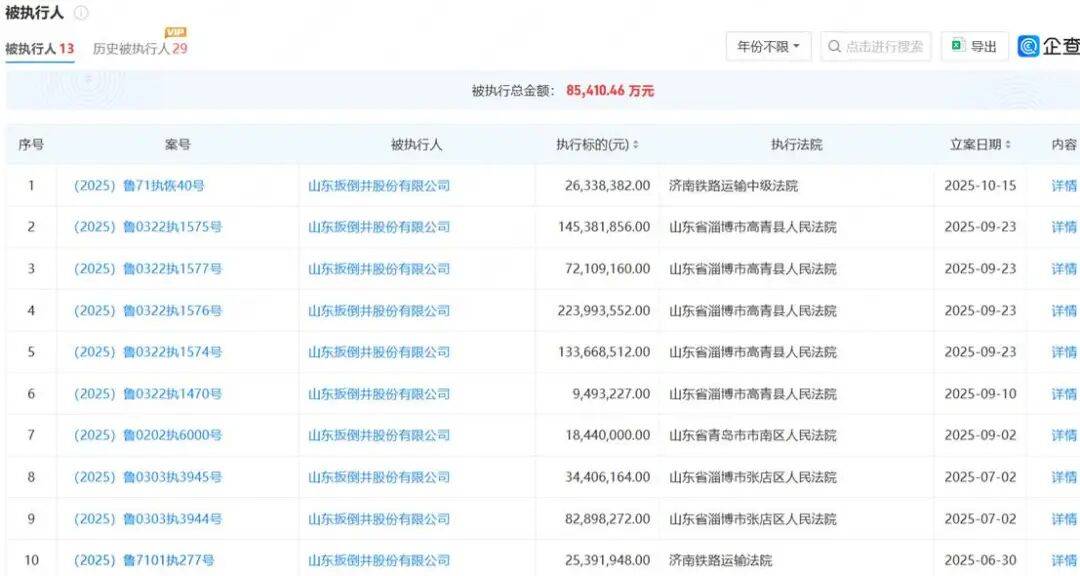Click the 导出 export button
The width and height of the screenshot is (1080, 576).
(975, 46)
